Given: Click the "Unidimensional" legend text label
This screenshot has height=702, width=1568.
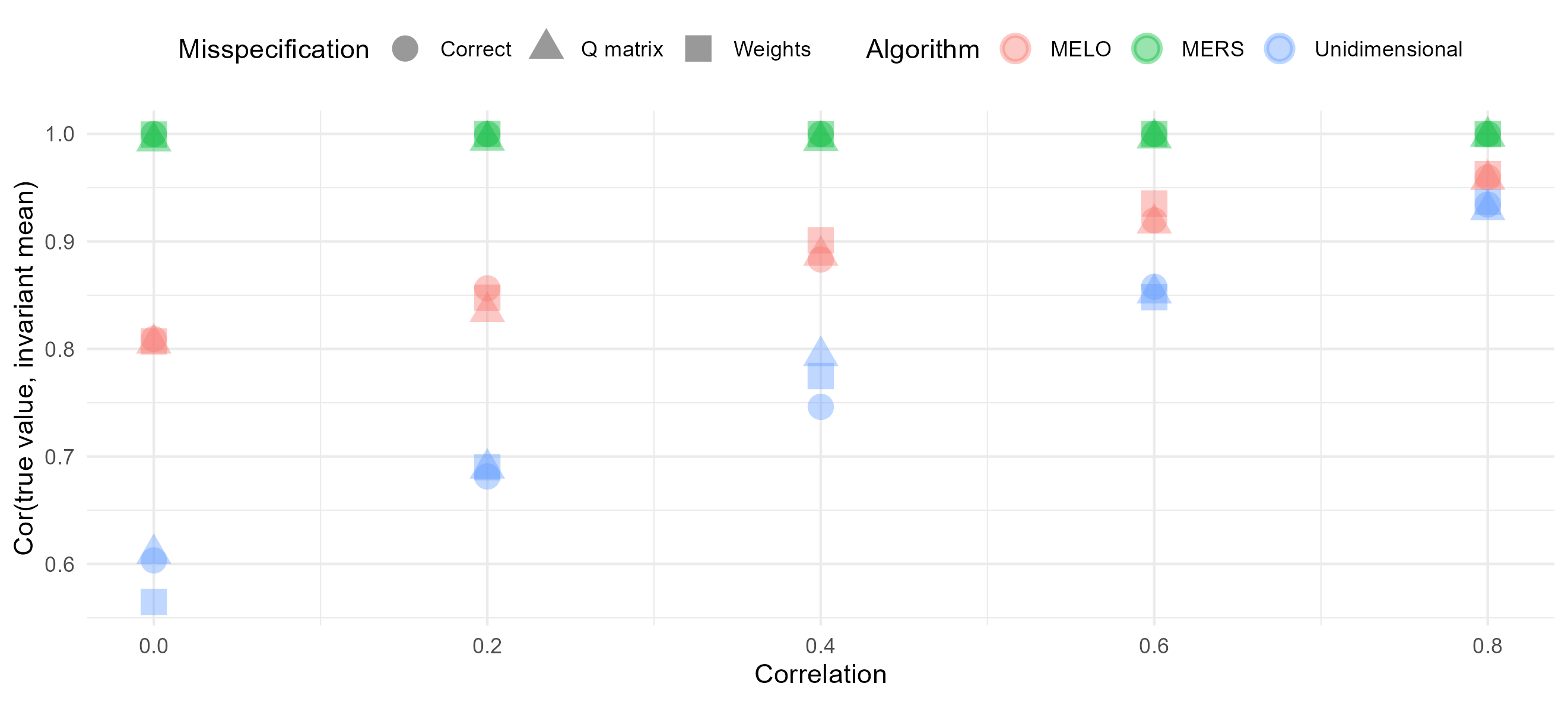Looking at the screenshot, I should click(x=1388, y=49).
